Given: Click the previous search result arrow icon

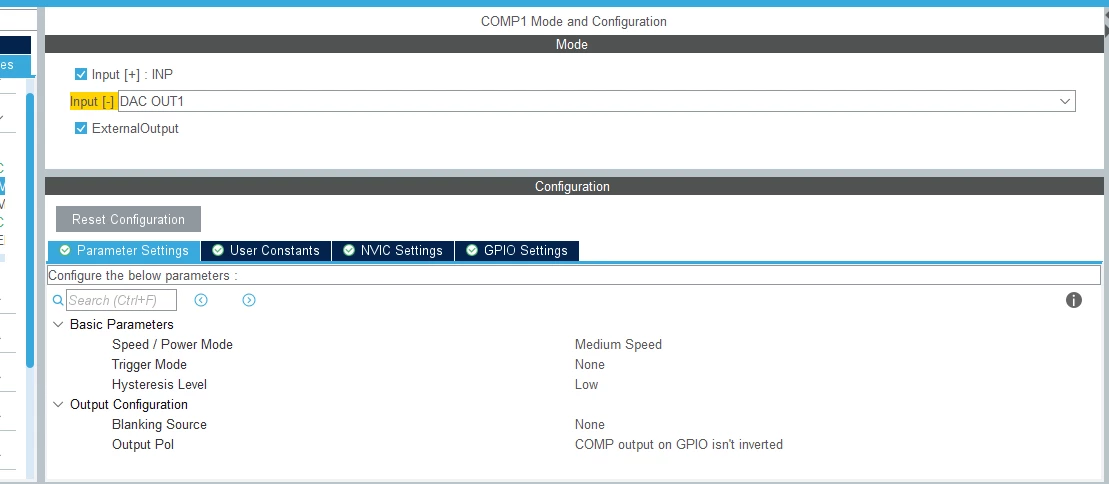Looking at the screenshot, I should (201, 300).
